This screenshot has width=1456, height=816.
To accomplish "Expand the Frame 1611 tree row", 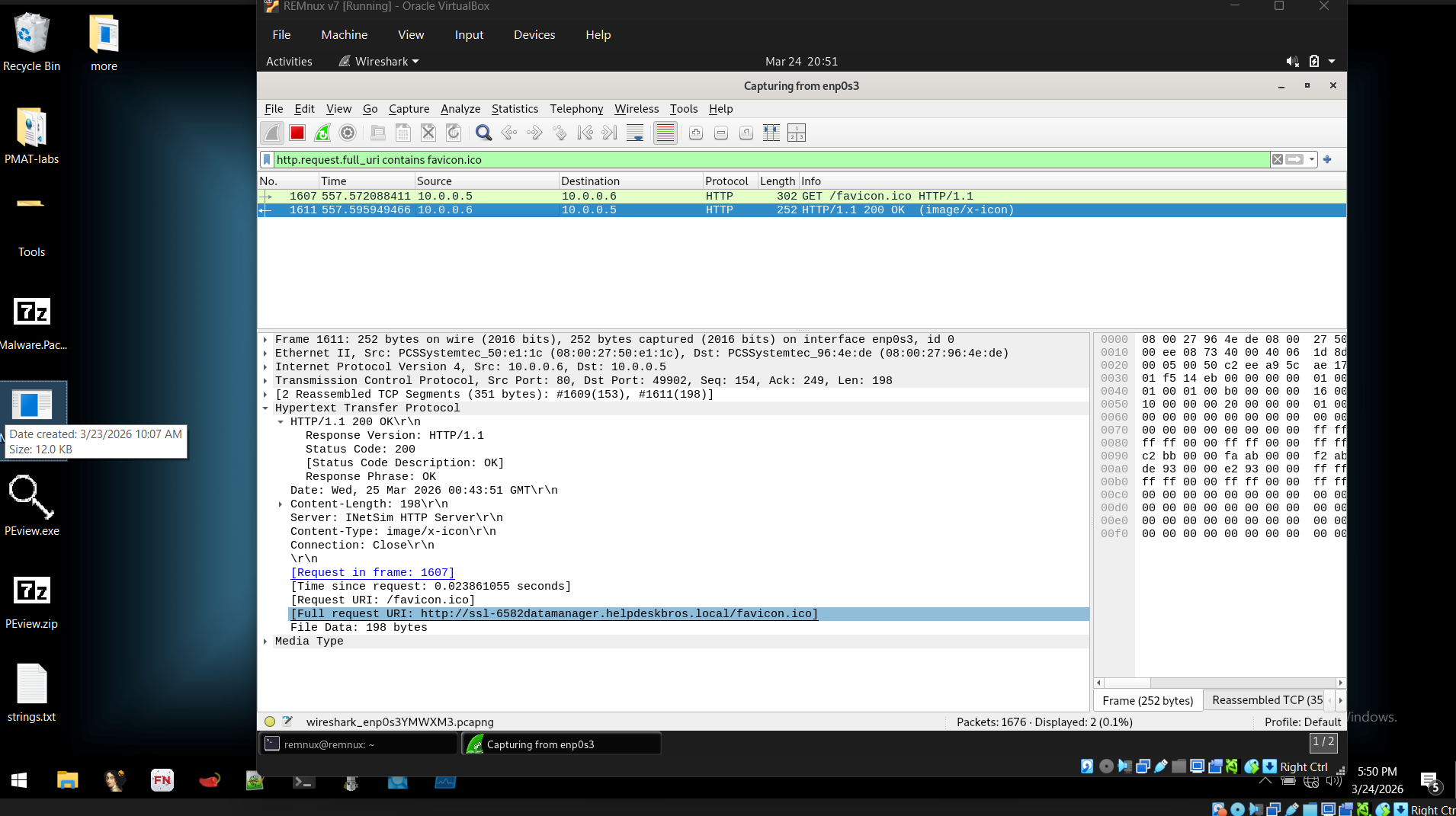I will point(265,340).
